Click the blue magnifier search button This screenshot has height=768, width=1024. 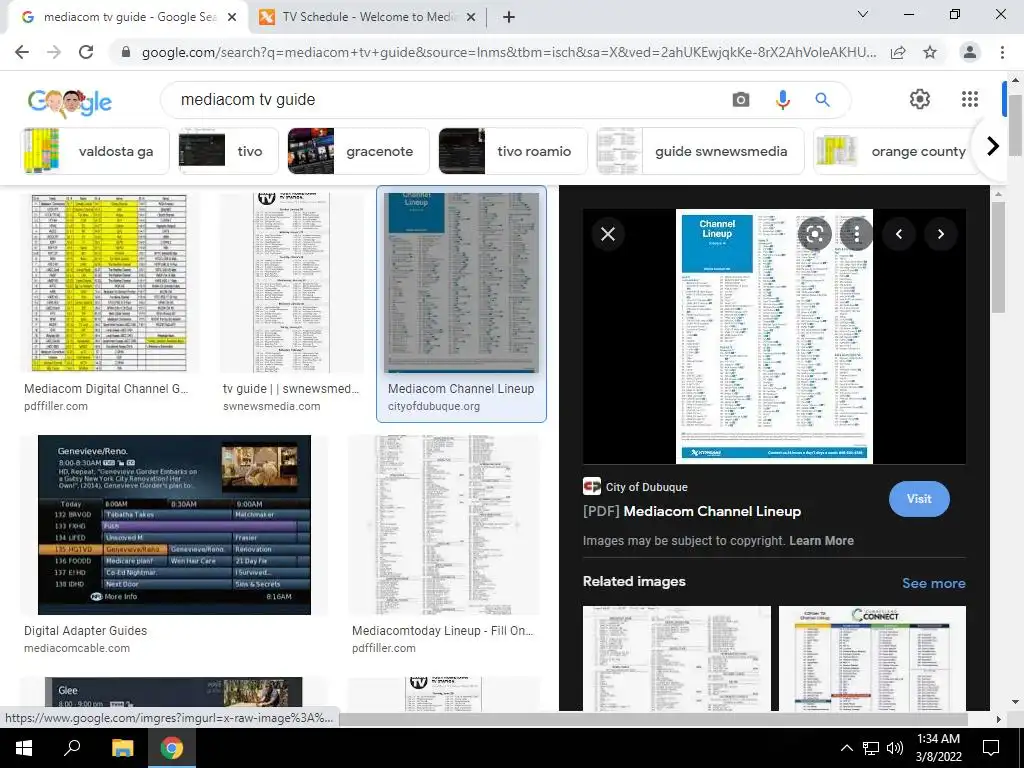click(x=822, y=99)
